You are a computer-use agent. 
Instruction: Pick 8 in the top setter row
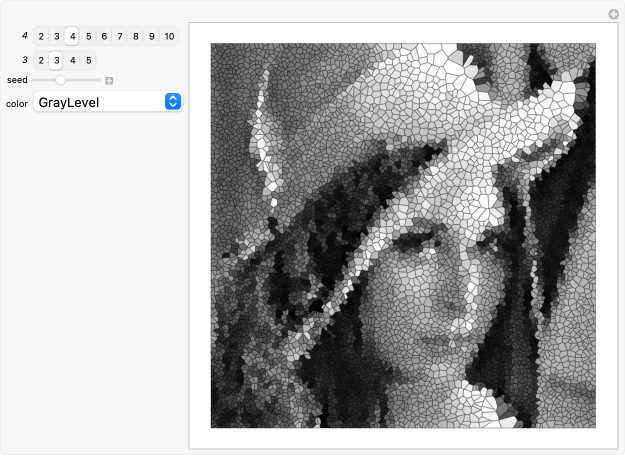(x=135, y=37)
